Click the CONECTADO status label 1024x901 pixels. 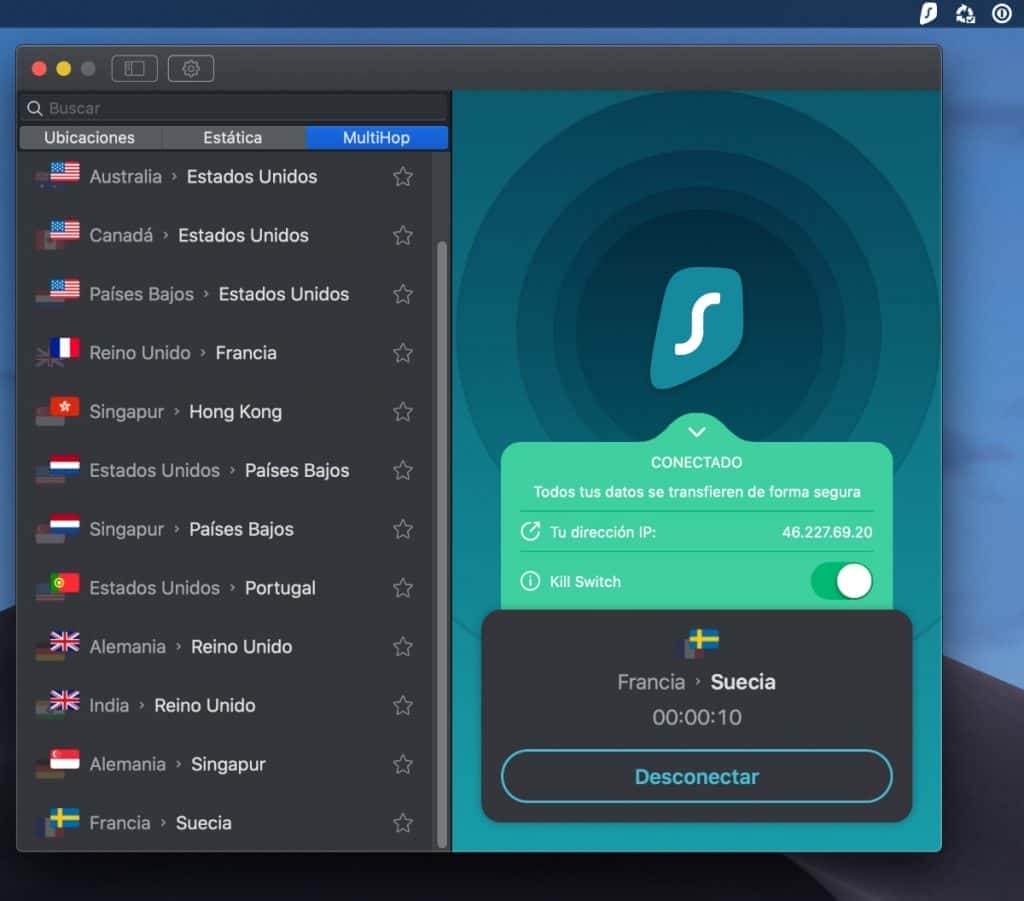(x=696, y=462)
